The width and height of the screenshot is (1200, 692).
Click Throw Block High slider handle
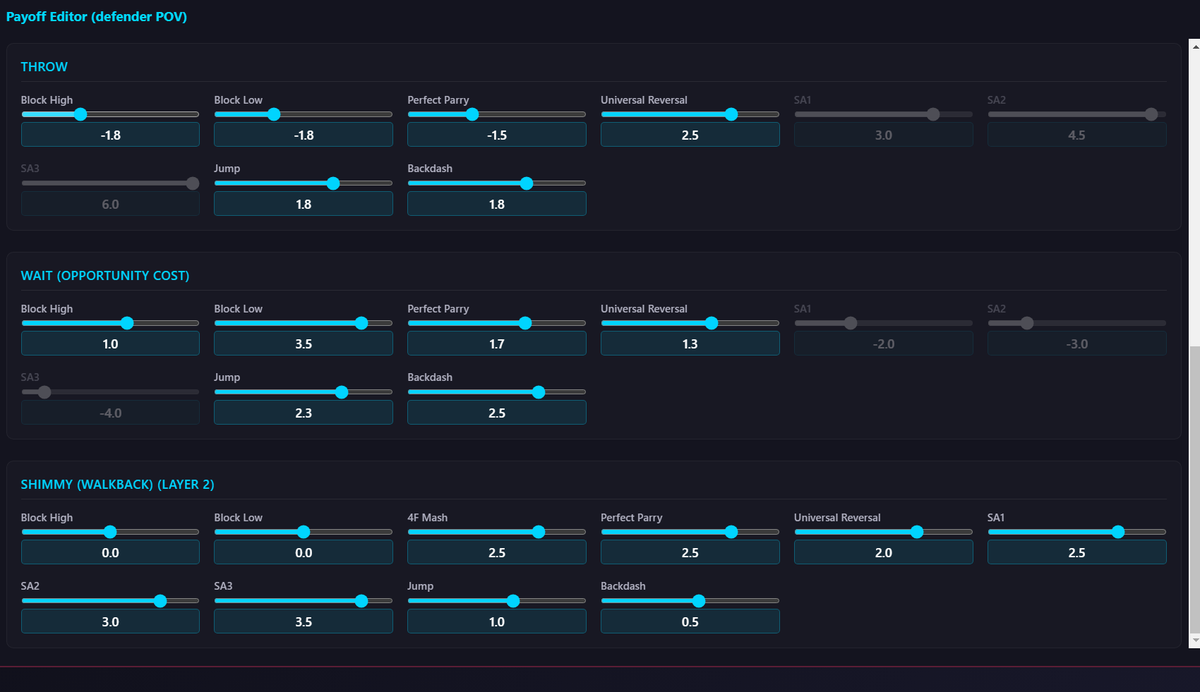pos(80,114)
